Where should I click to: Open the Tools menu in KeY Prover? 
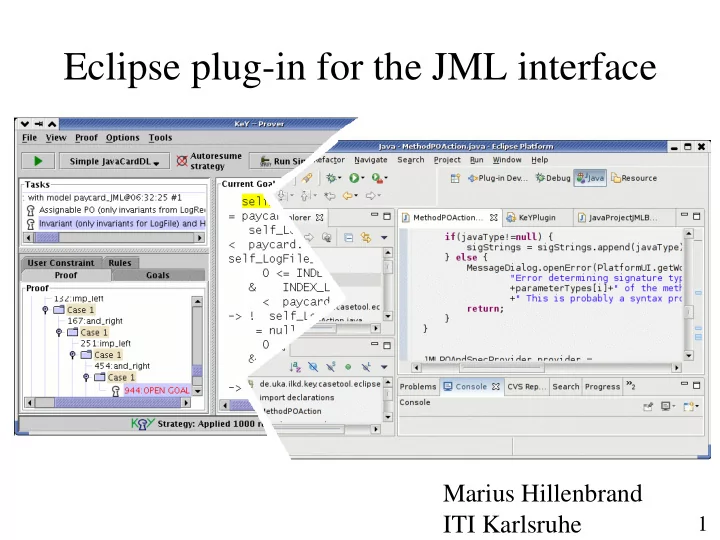click(x=160, y=137)
